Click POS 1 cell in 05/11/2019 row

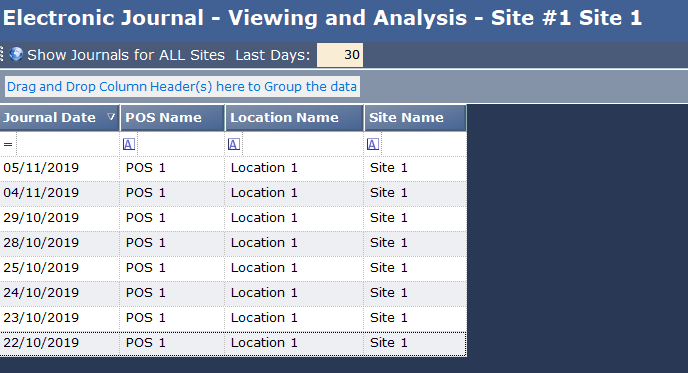tap(172, 168)
